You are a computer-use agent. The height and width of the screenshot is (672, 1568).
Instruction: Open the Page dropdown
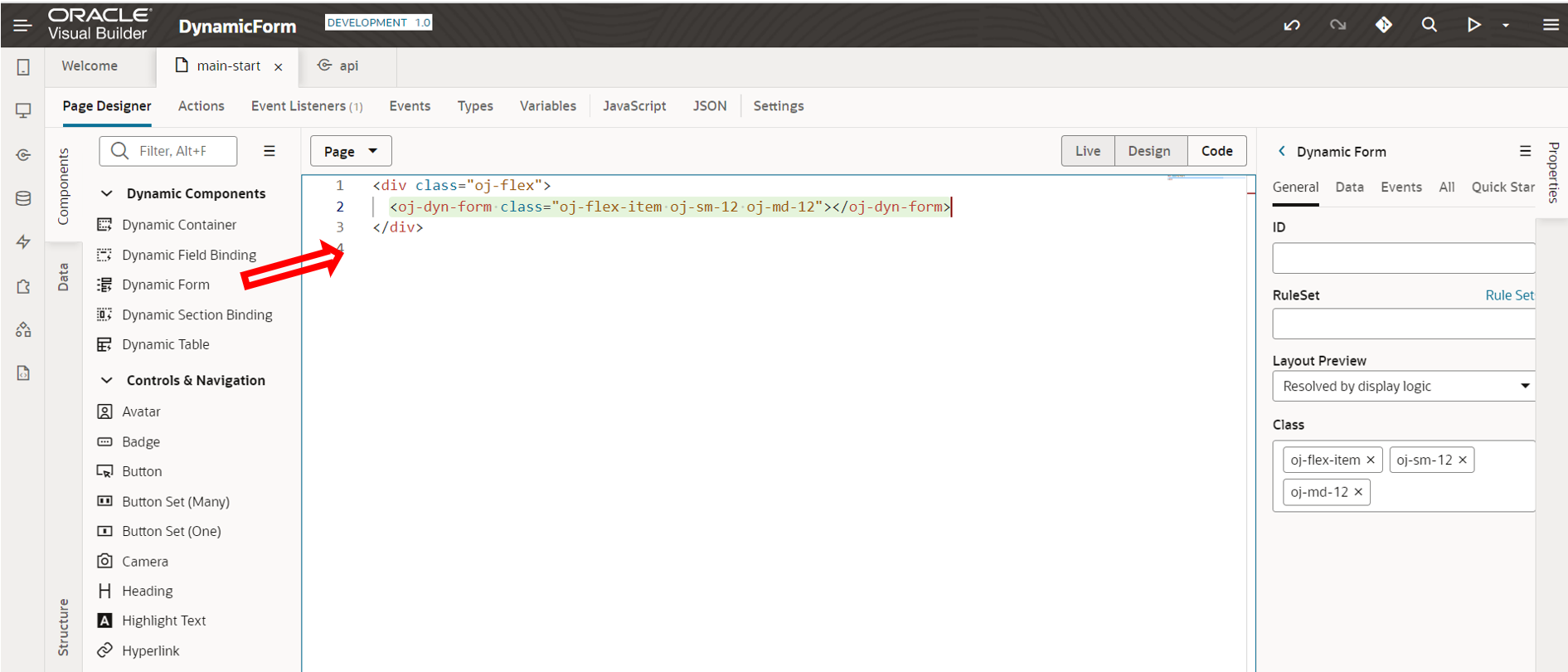[x=350, y=151]
